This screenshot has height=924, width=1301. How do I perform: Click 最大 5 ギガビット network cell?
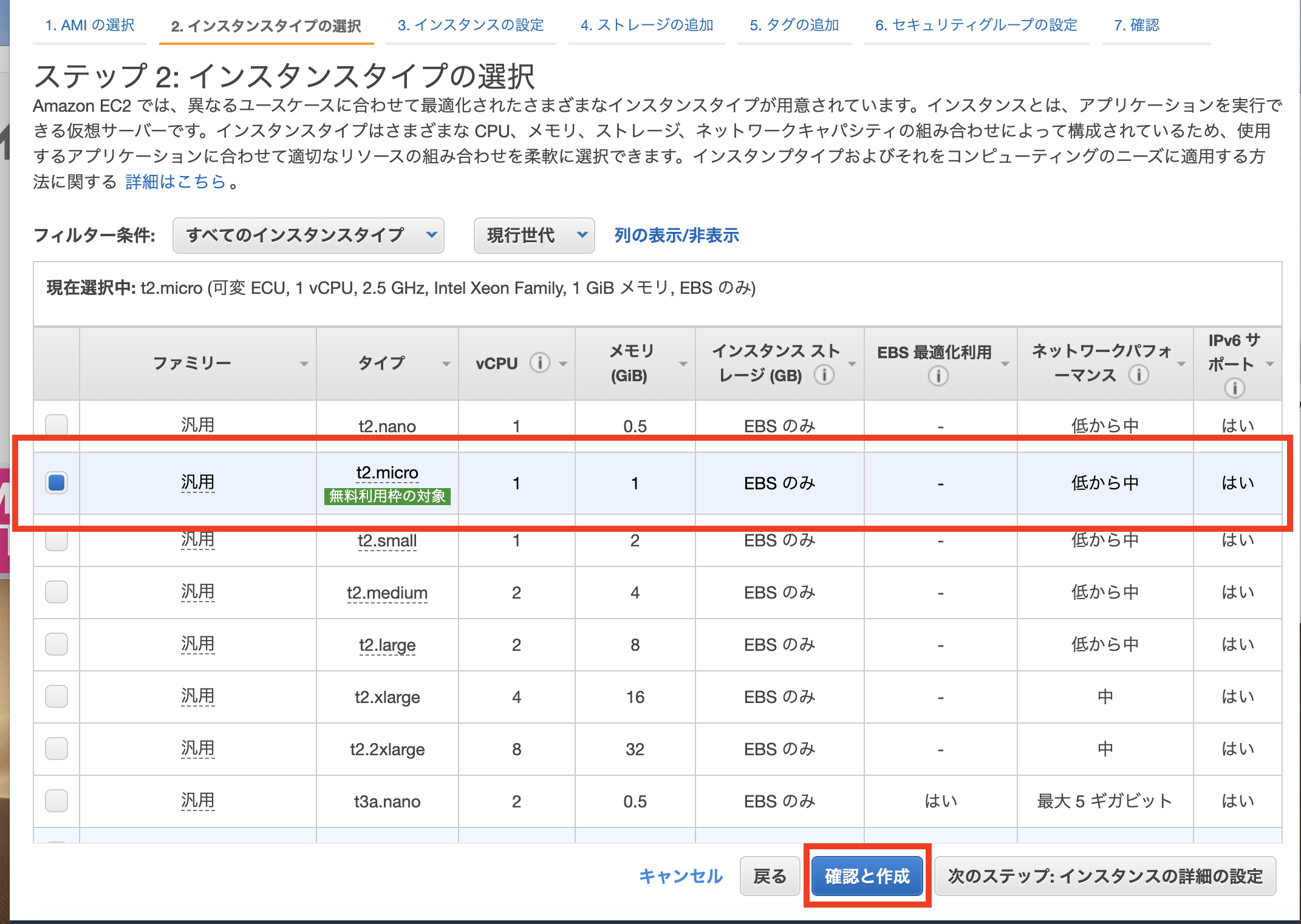(1105, 801)
